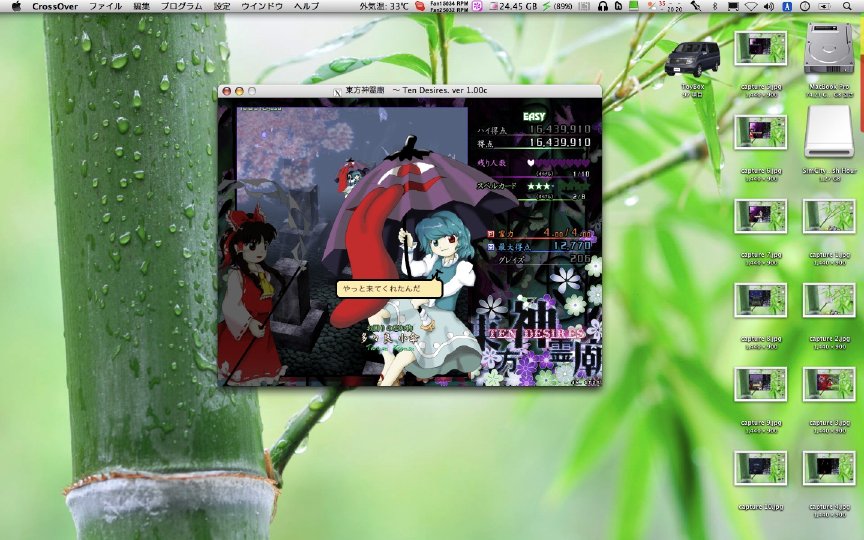Select capture 3.jpg thumbnail on desktop
This screenshot has height=540, width=864.
pyautogui.click(x=829, y=384)
